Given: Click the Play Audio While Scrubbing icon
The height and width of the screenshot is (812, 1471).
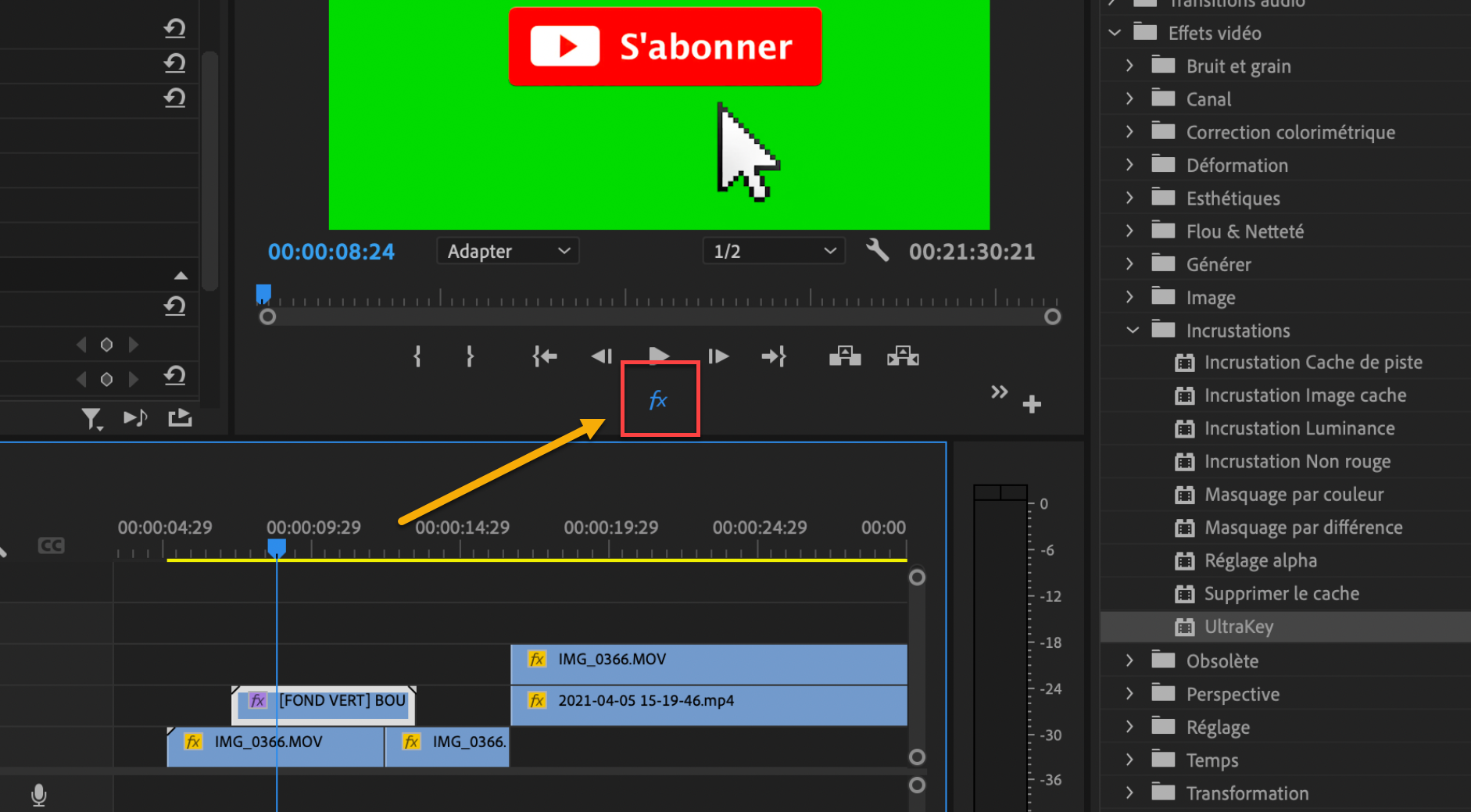Looking at the screenshot, I should 135,417.
